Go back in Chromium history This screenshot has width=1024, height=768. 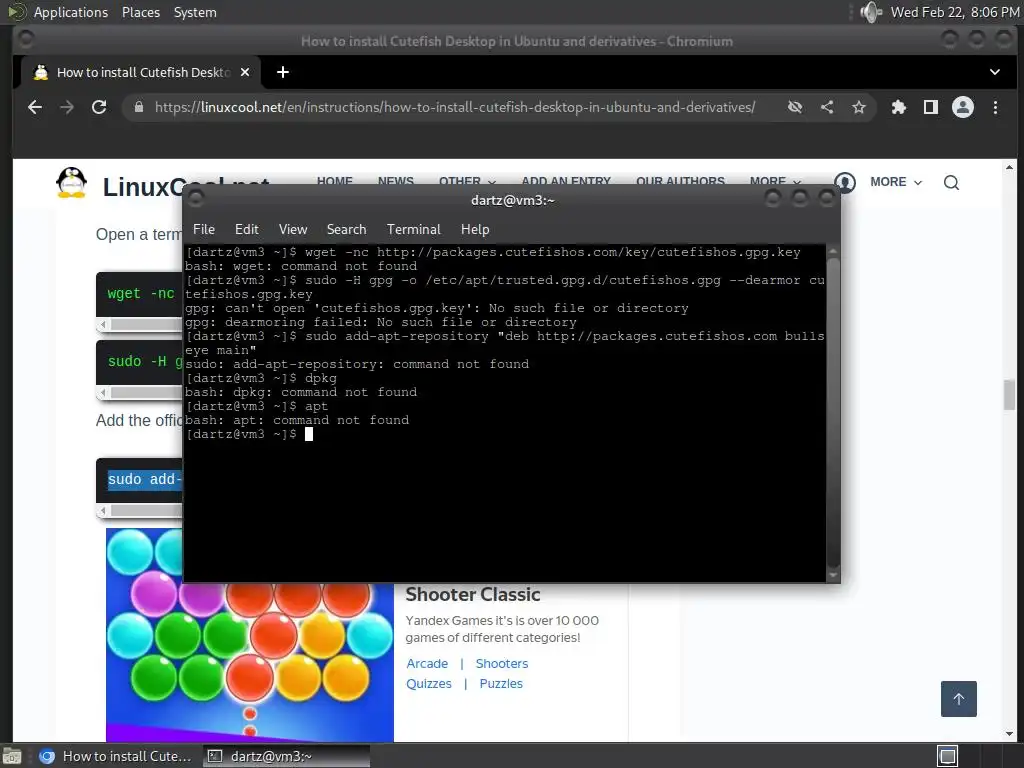[x=35, y=107]
